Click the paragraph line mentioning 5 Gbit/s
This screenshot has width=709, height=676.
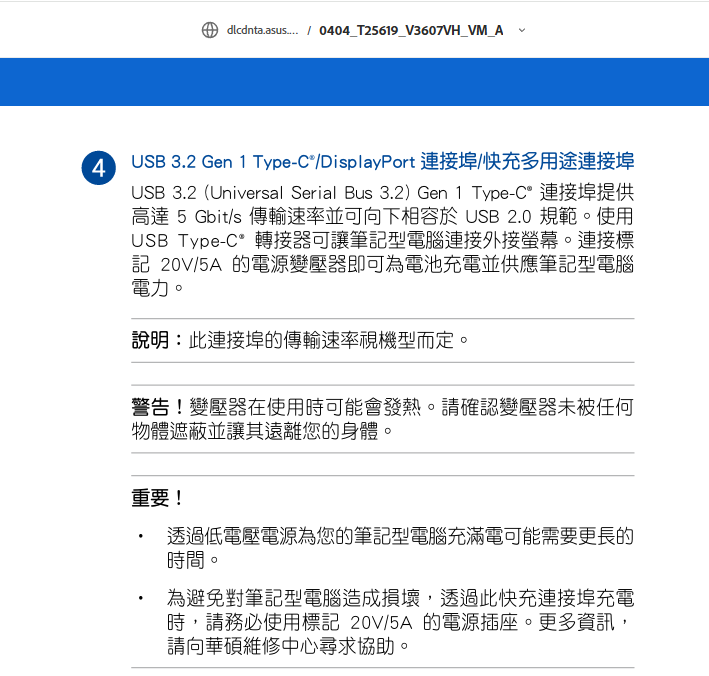tap(383, 217)
